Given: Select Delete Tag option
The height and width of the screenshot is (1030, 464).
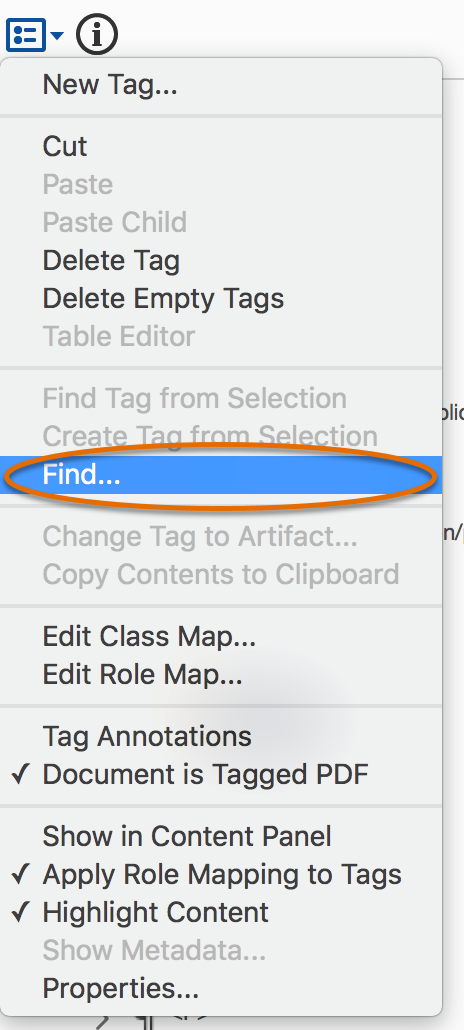Looking at the screenshot, I should pos(221,261).
